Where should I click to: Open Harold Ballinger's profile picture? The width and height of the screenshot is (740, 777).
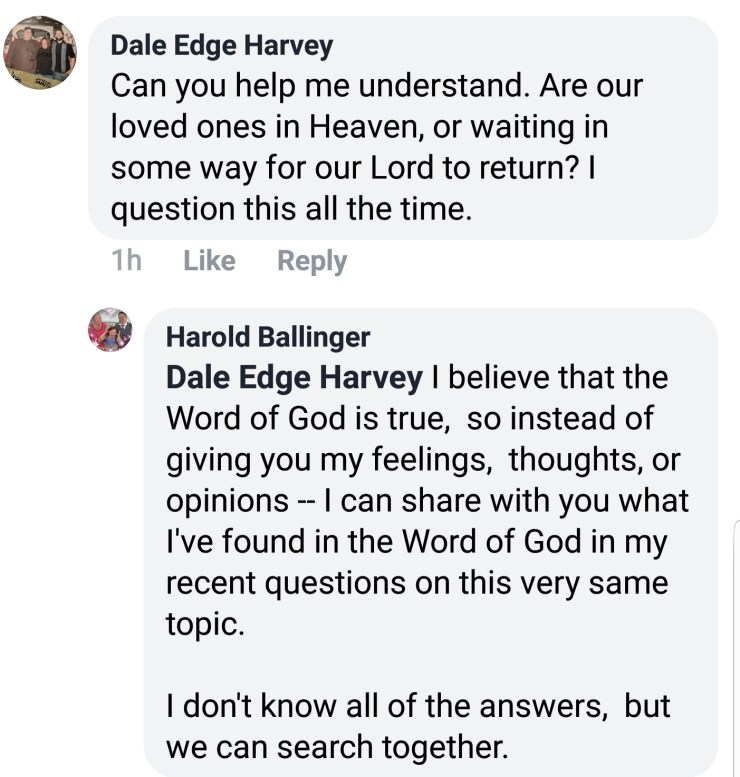pos(110,330)
